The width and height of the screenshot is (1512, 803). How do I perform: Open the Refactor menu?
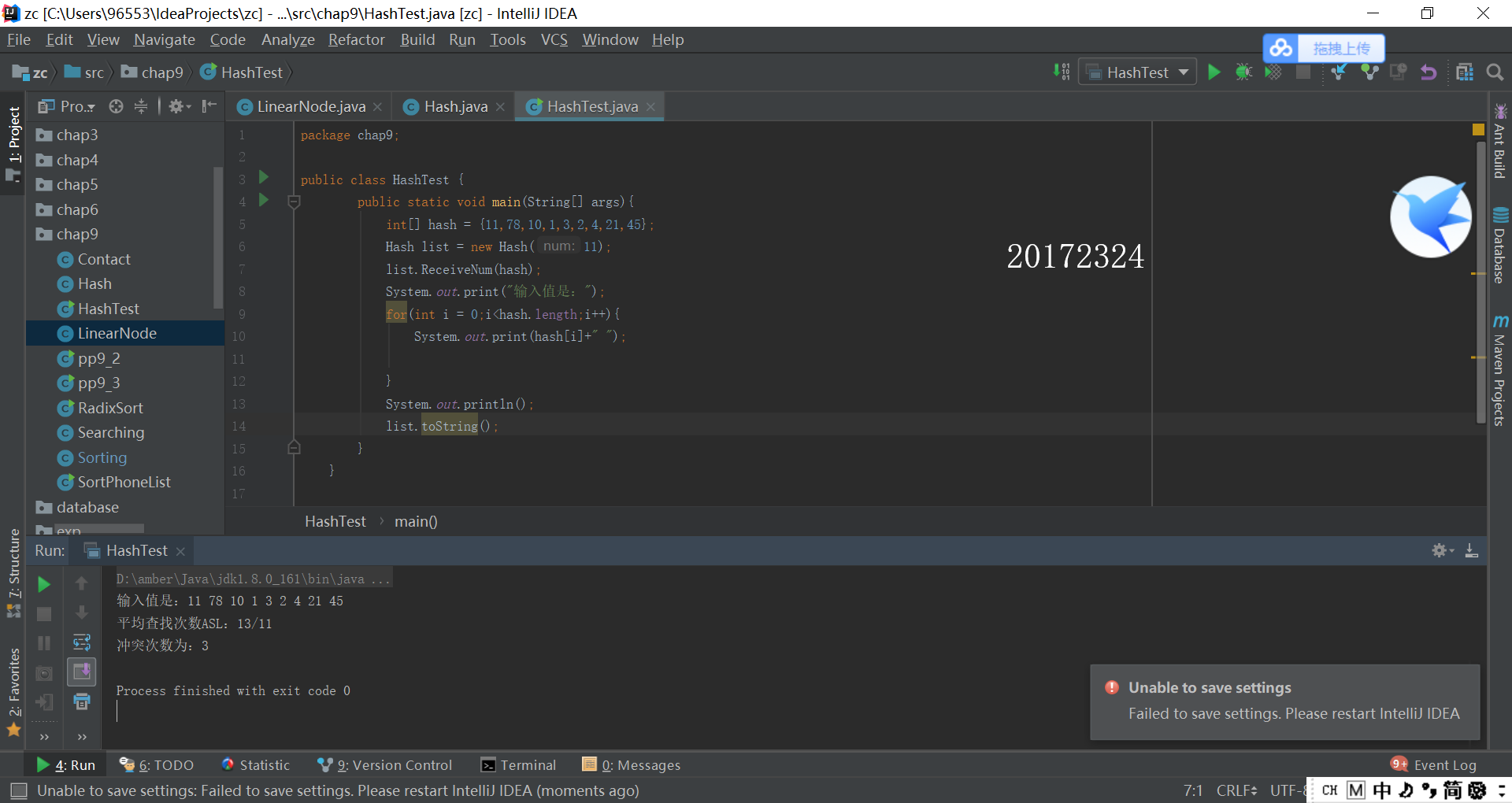(x=356, y=39)
